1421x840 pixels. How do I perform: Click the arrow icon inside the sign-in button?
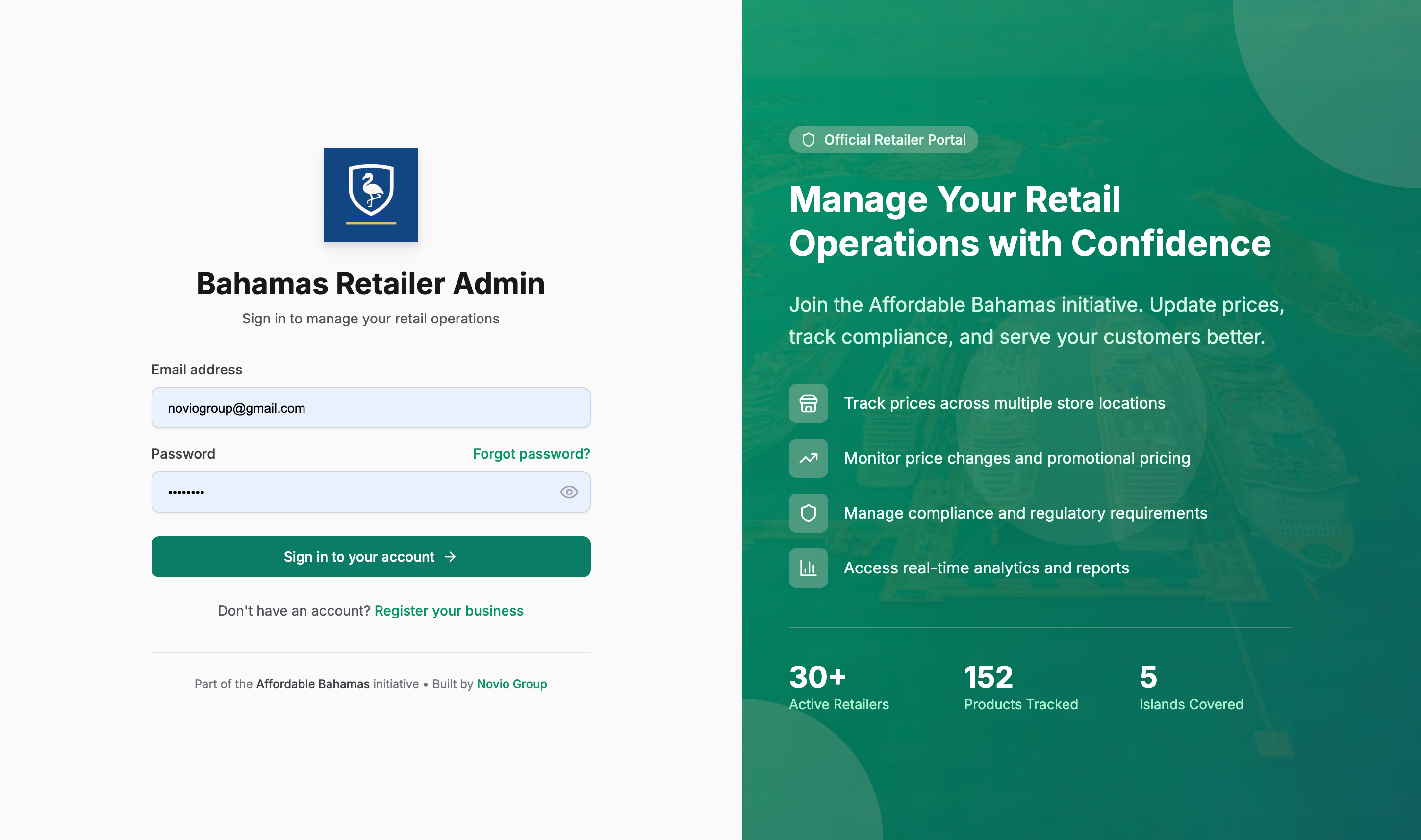point(450,556)
